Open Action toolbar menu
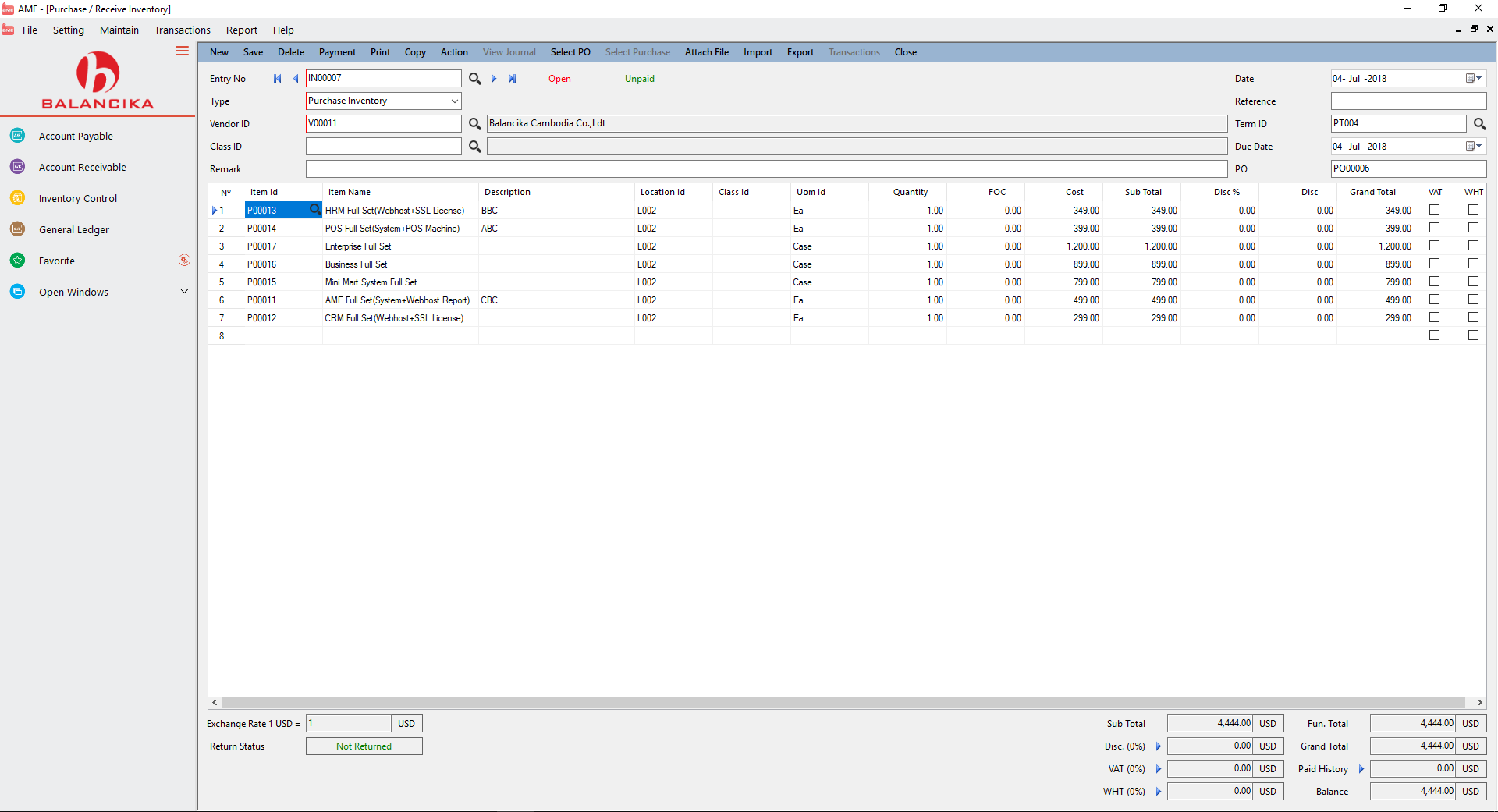1498x812 pixels. (454, 52)
